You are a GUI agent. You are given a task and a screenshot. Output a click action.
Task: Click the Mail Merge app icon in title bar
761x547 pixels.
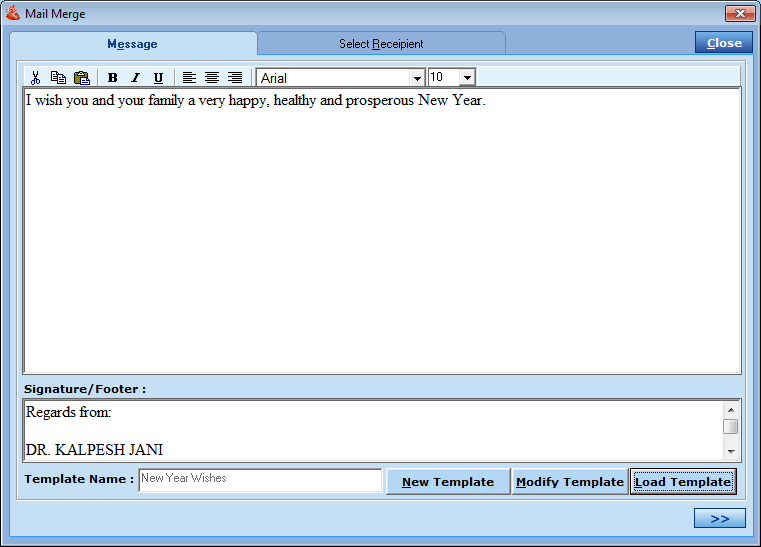coord(13,14)
